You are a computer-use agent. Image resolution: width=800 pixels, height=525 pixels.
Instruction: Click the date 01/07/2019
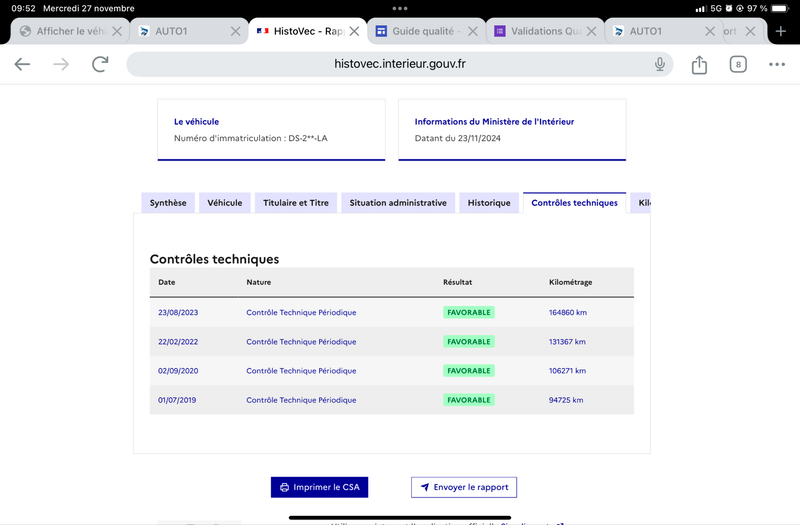click(x=177, y=400)
